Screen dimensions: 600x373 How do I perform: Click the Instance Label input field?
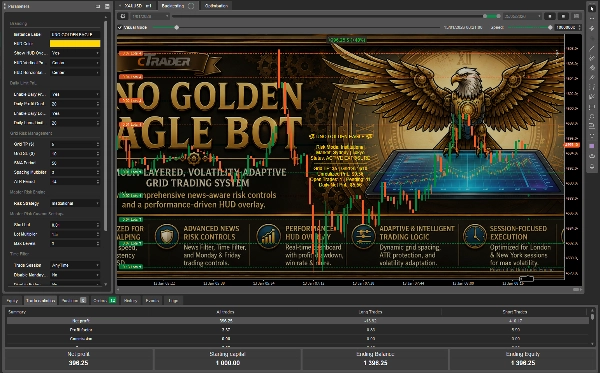tap(75, 34)
